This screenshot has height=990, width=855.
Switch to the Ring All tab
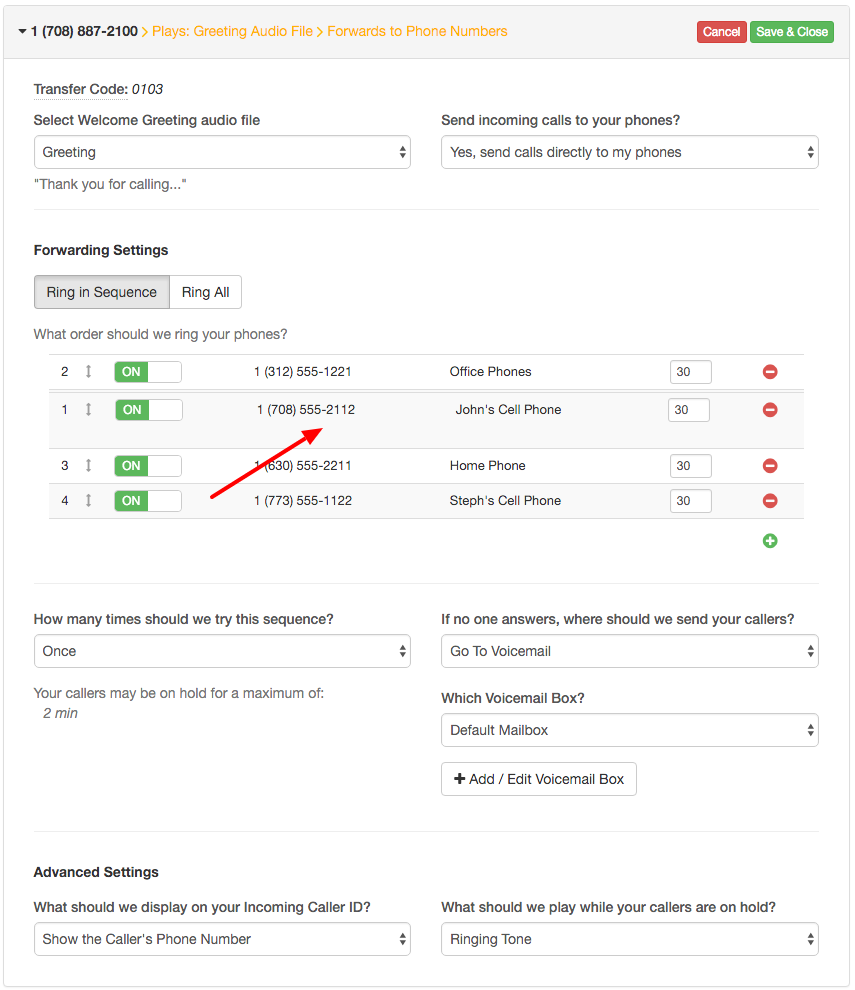pyautogui.click(x=205, y=292)
